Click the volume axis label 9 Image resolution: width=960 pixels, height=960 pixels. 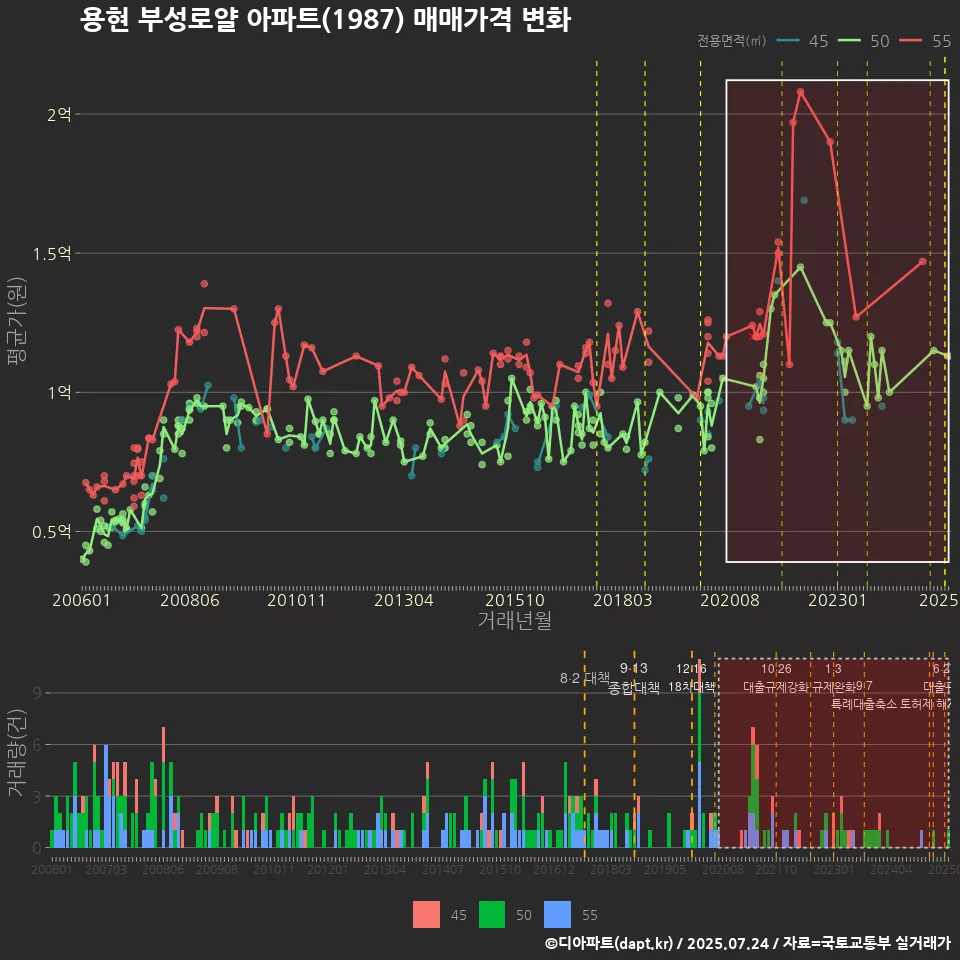(37, 693)
